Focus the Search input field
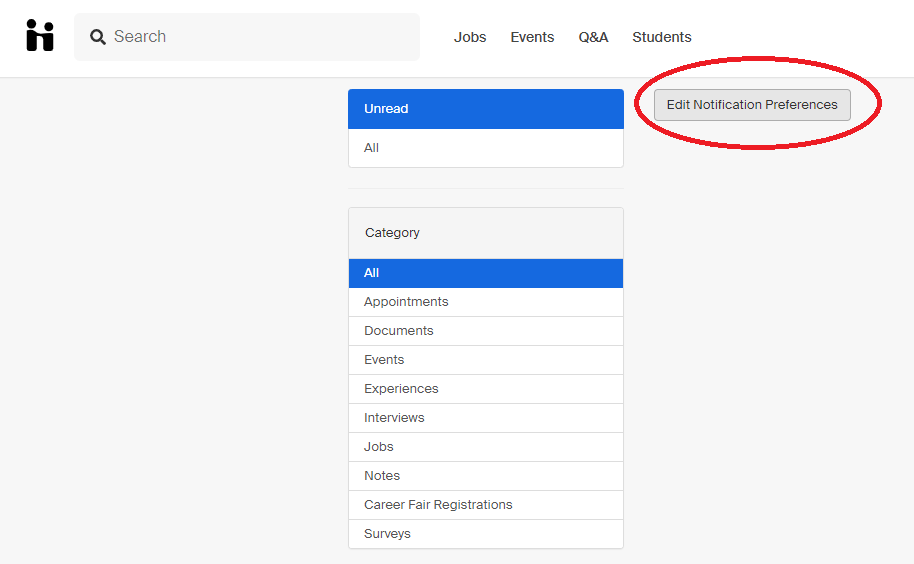The height and width of the screenshot is (564, 914). (247, 37)
